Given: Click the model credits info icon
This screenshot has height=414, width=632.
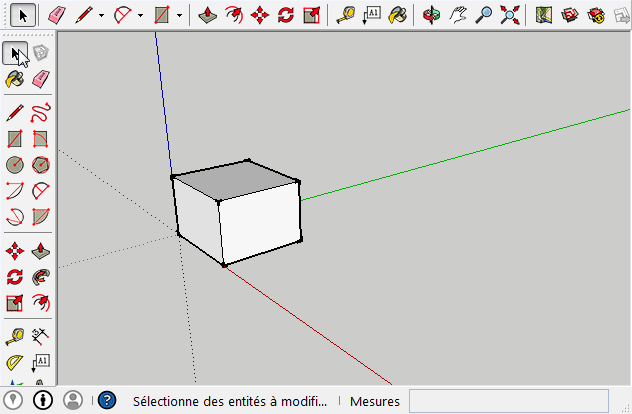Looking at the screenshot, I should click(x=44, y=400).
